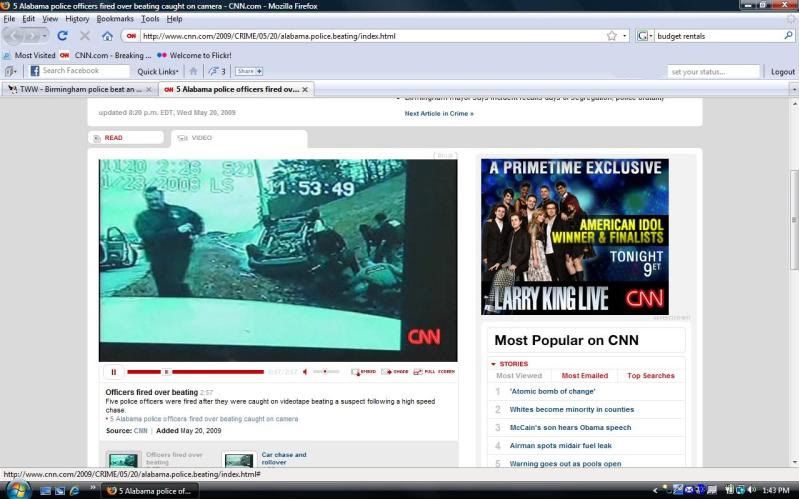Open the Tools menu
The image size is (799, 499).
click(150, 19)
